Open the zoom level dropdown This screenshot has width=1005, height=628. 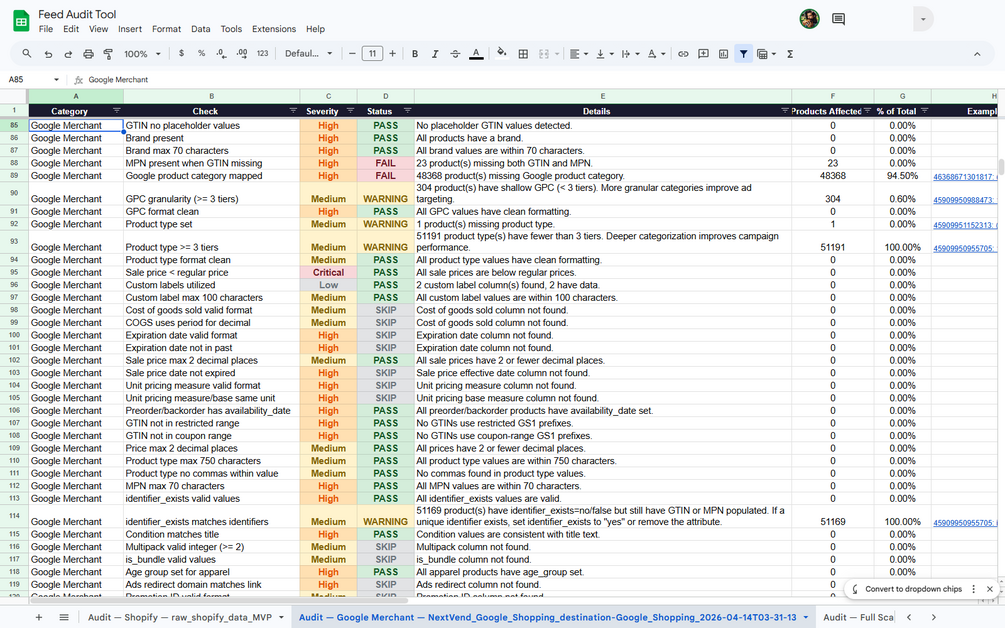point(142,54)
